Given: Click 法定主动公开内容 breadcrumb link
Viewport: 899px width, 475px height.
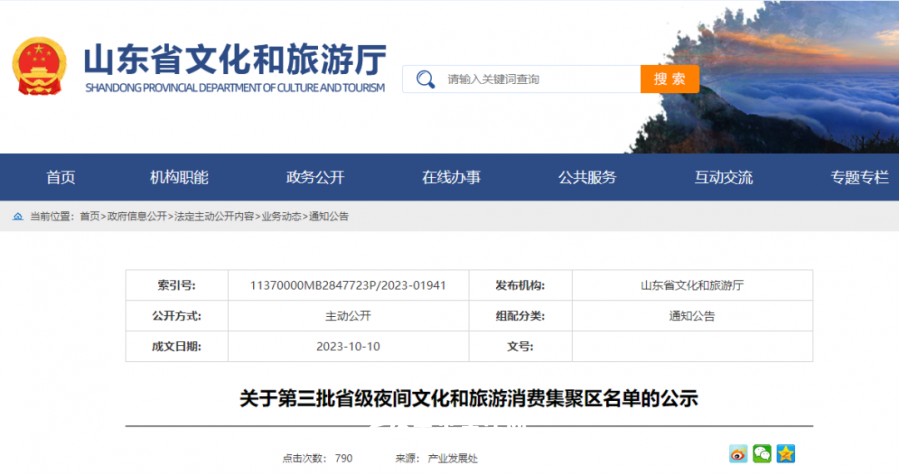Looking at the screenshot, I should click(x=214, y=216).
